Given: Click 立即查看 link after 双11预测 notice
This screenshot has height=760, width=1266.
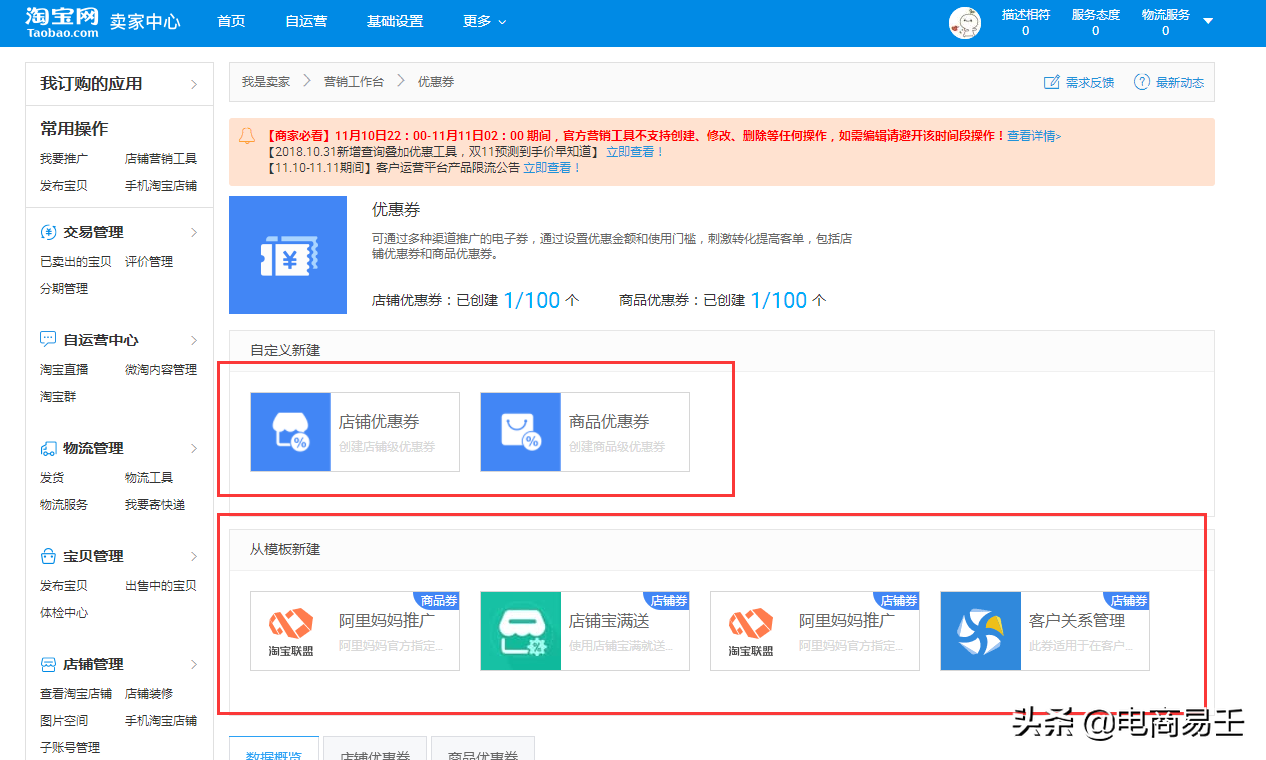Looking at the screenshot, I should pyautogui.click(x=635, y=152).
